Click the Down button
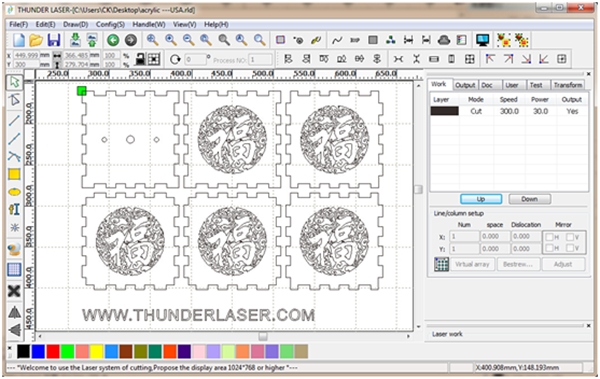 530,199
